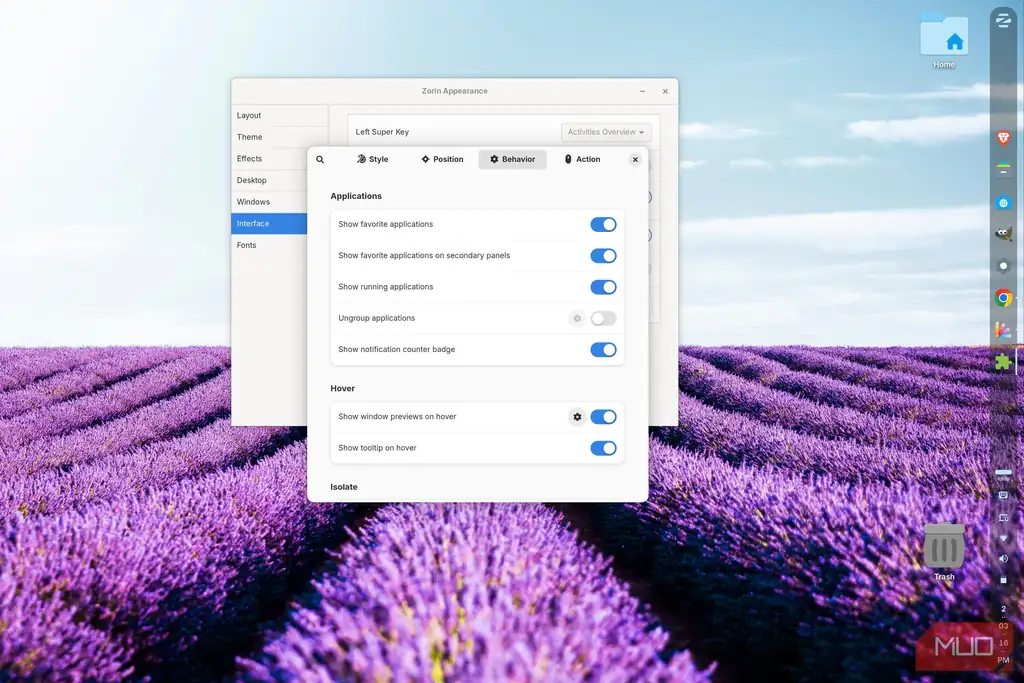The height and width of the screenshot is (683, 1024).
Task: Open window previews settings gear
Action: [x=577, y=417]
